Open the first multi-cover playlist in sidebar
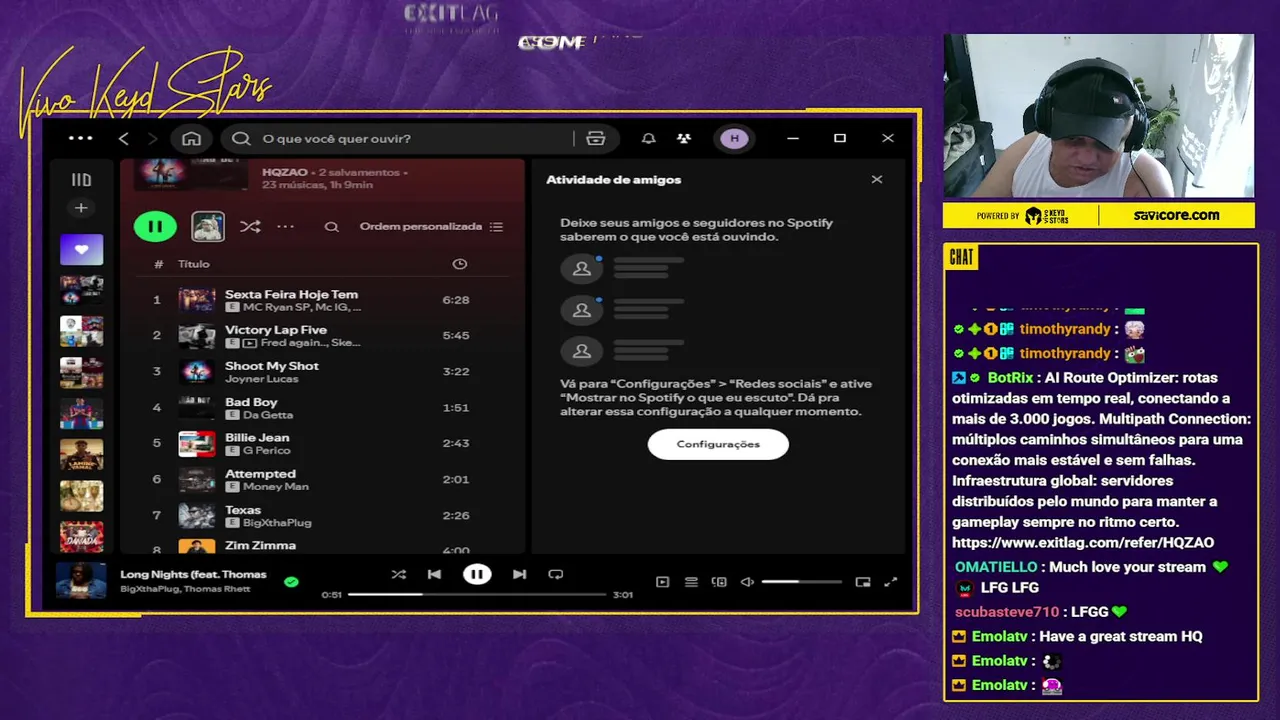This screenshot has width=1280, height=720. [x=81, y=290]
